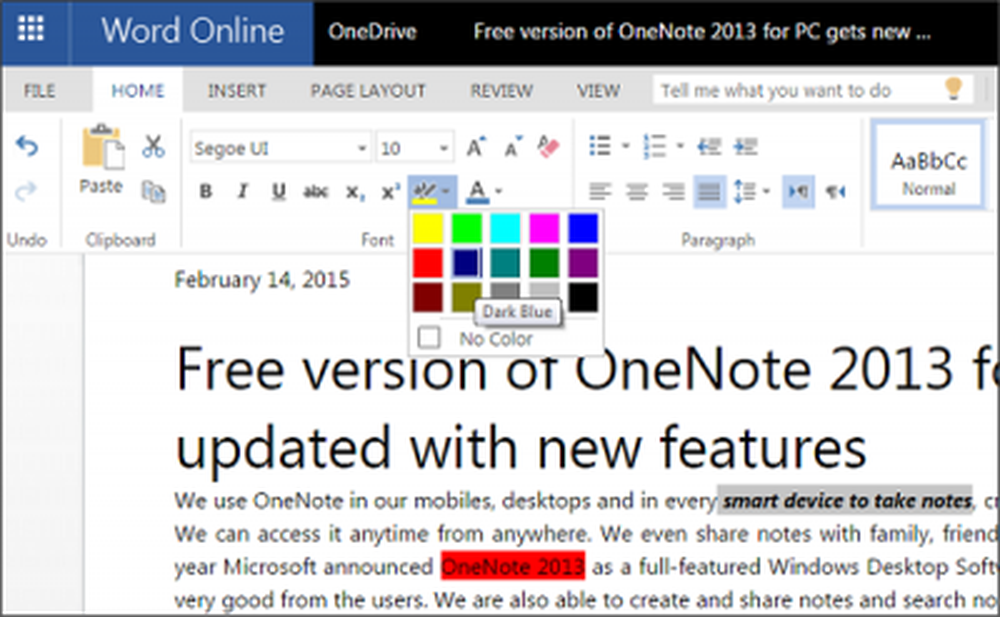Toggle Underline formatting
The height and width of the screenshot is (617, 1000).
[279, 192]
